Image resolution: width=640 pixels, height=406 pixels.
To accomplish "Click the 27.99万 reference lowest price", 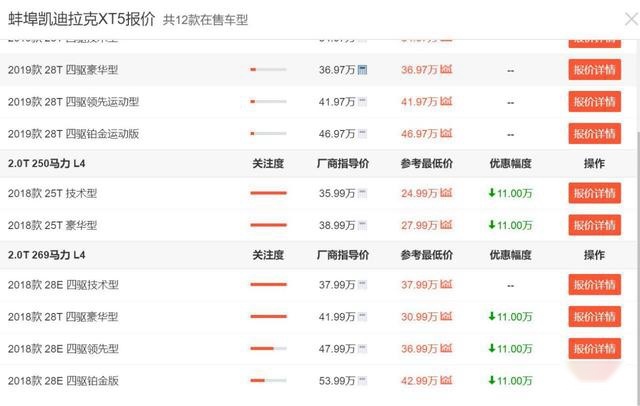I will click(419, 225).
